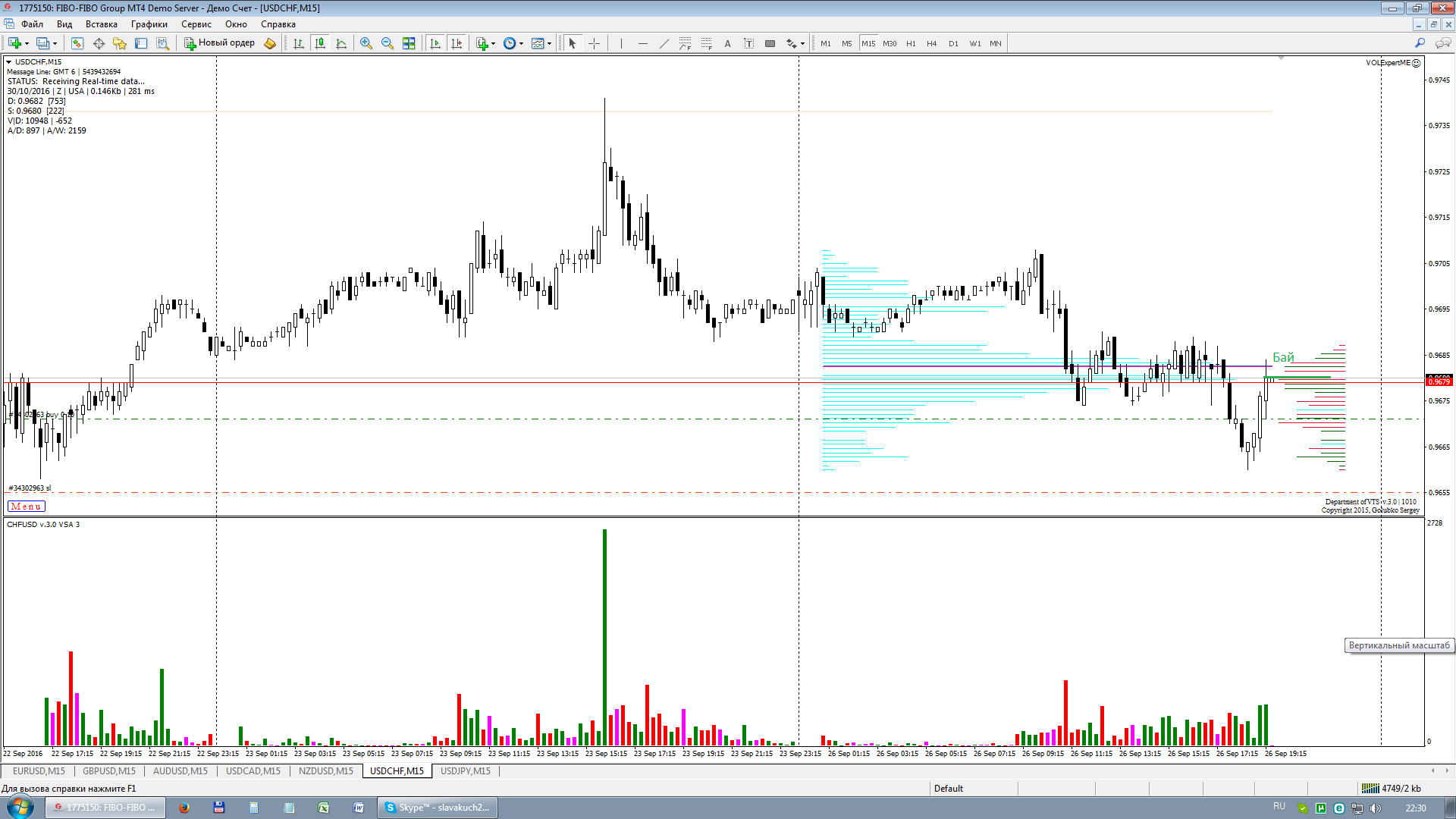Click the Новый ордер button
This screenshot has width=1456, height=819.
pos(220,43)
